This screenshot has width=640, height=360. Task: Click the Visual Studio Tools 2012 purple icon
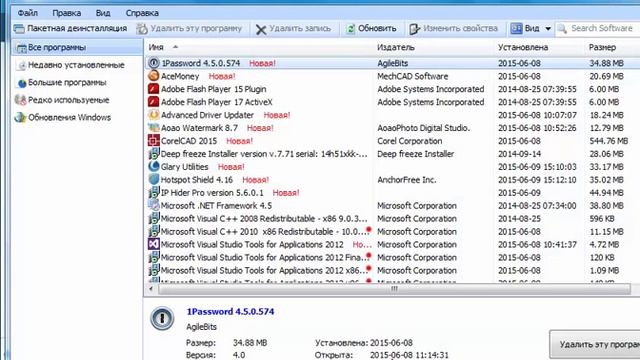point(153,244)
